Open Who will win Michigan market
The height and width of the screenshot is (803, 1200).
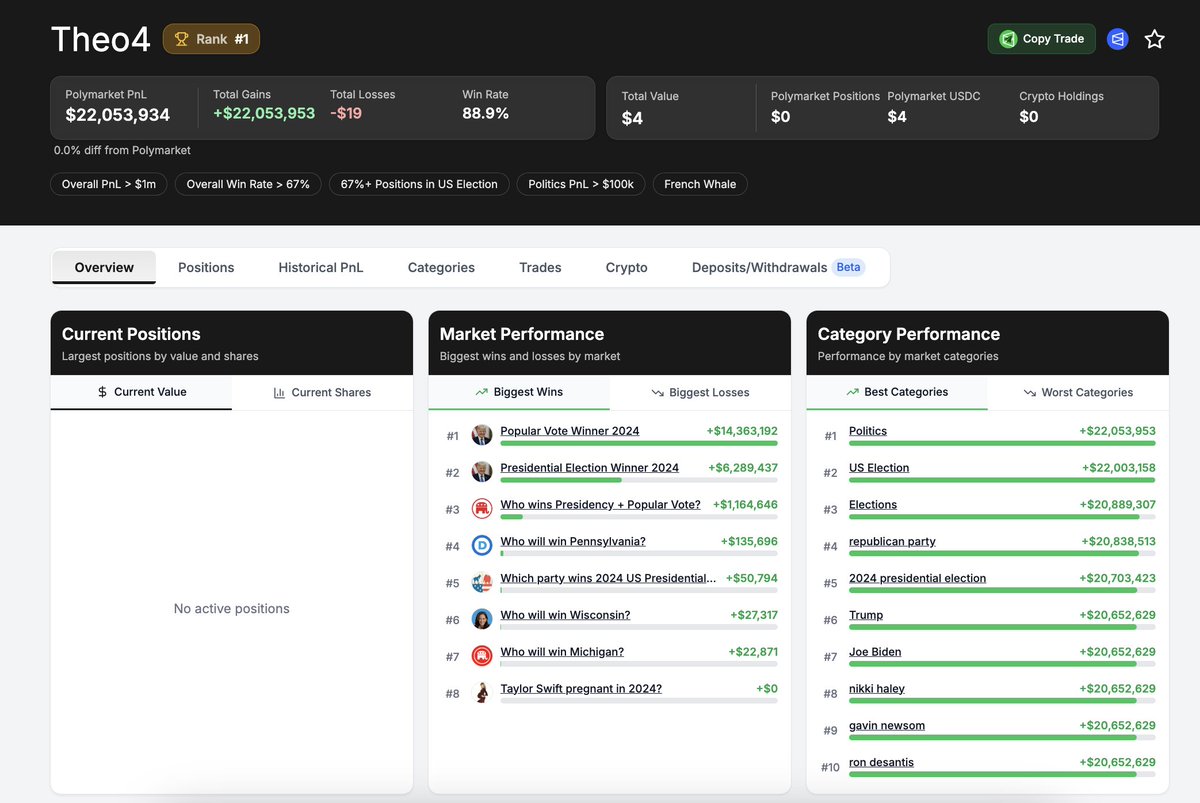(562, 652)
